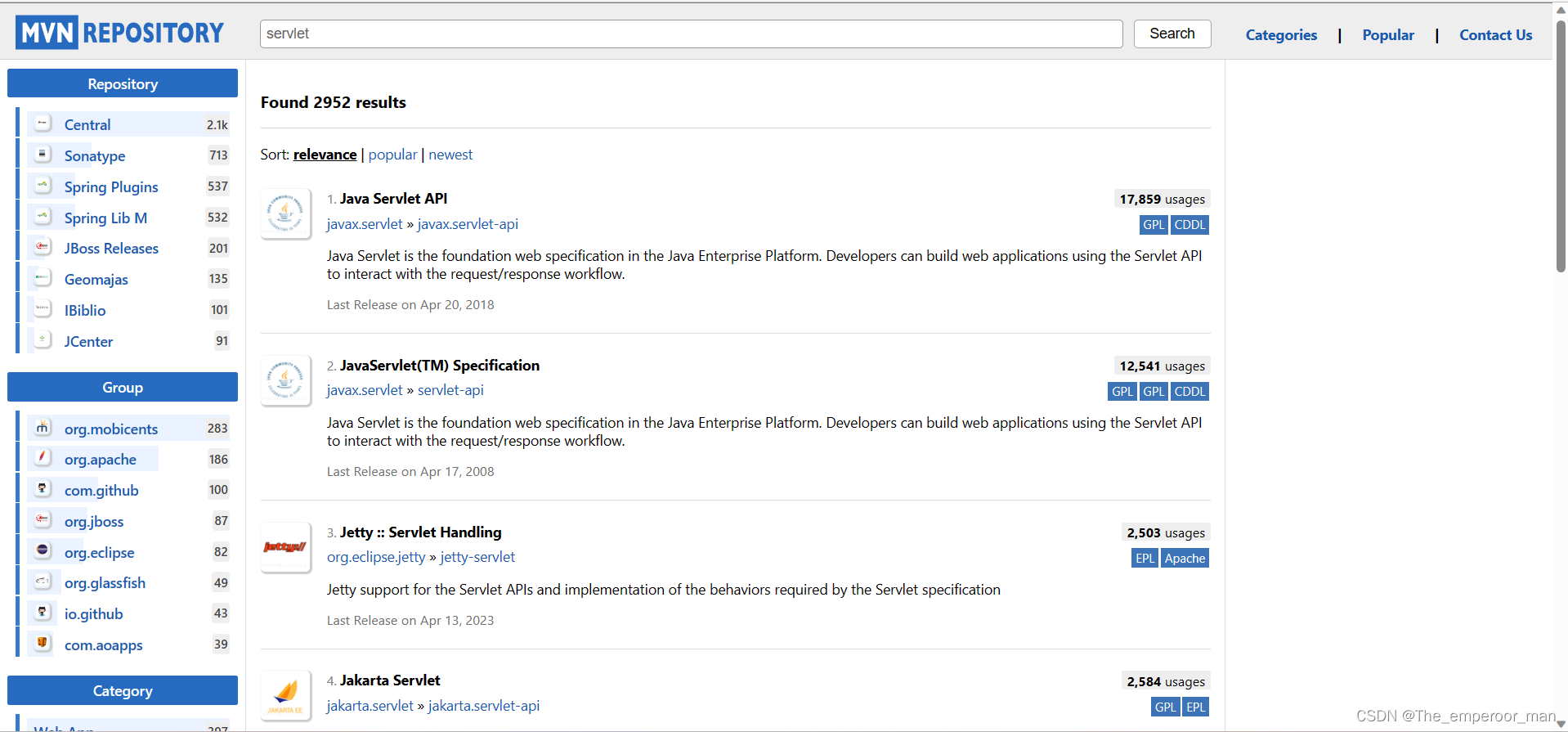
Task: Filter by org.mobicents group
Action: (x=111, y=429)
